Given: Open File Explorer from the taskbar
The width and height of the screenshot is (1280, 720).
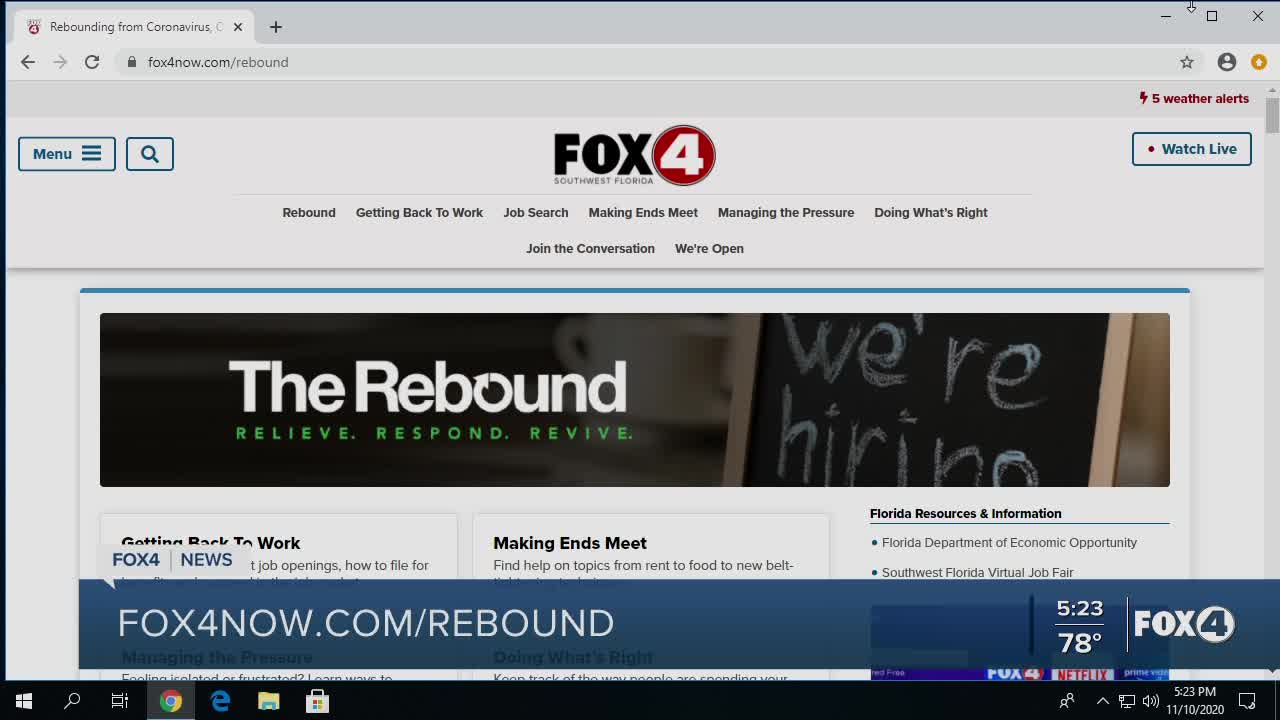Looking at the screenshot, I should [x=269, y=701].
